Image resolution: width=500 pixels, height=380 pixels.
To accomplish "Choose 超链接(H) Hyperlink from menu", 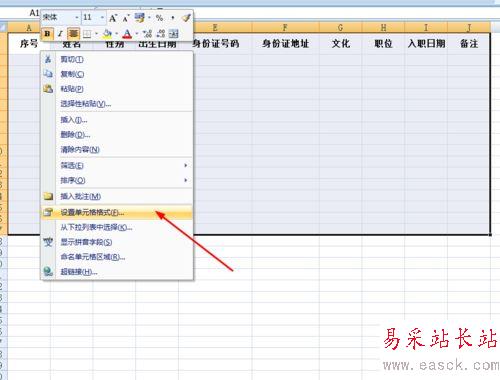I will (117, 272).
